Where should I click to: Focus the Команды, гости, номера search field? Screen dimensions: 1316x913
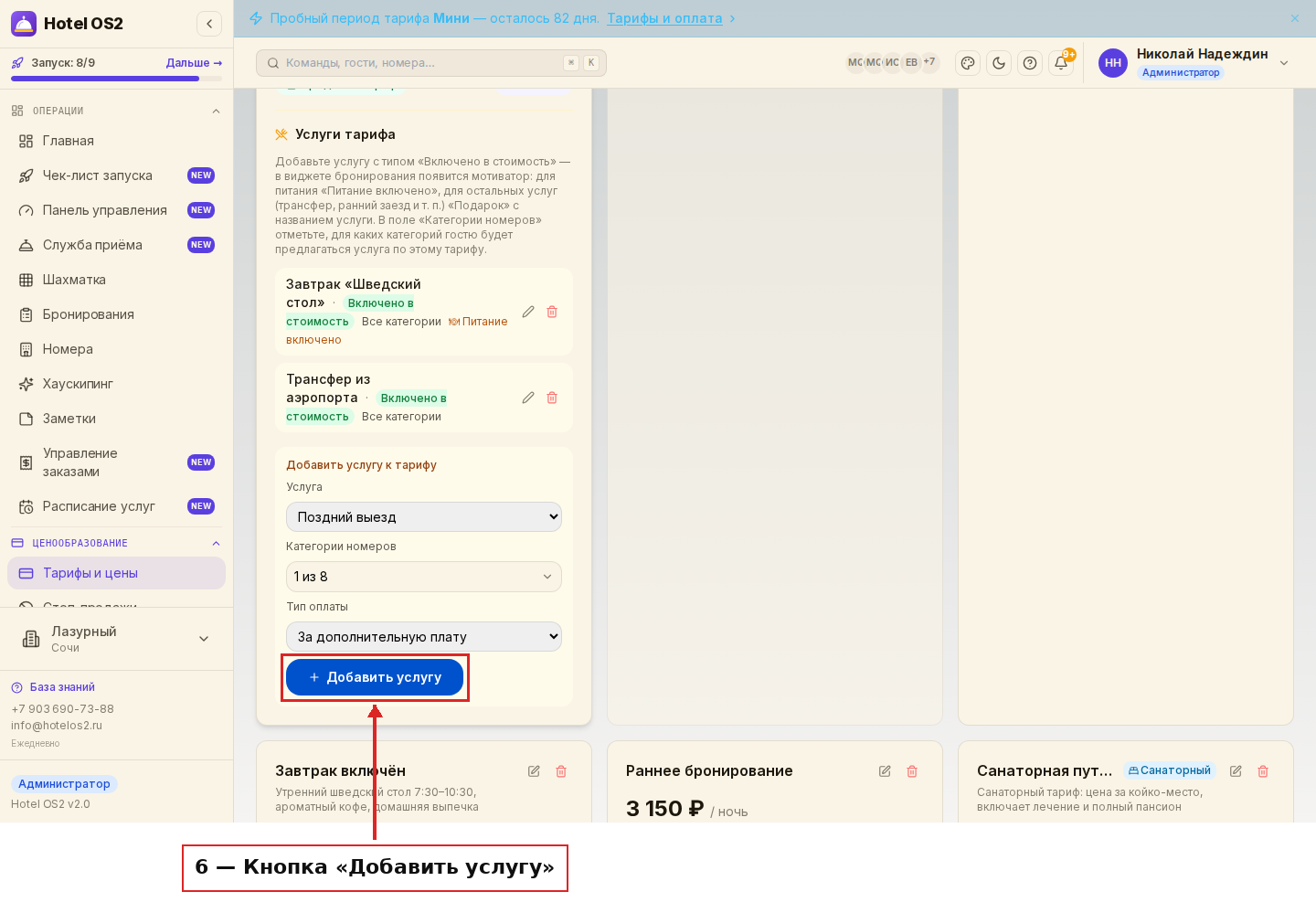431,63
